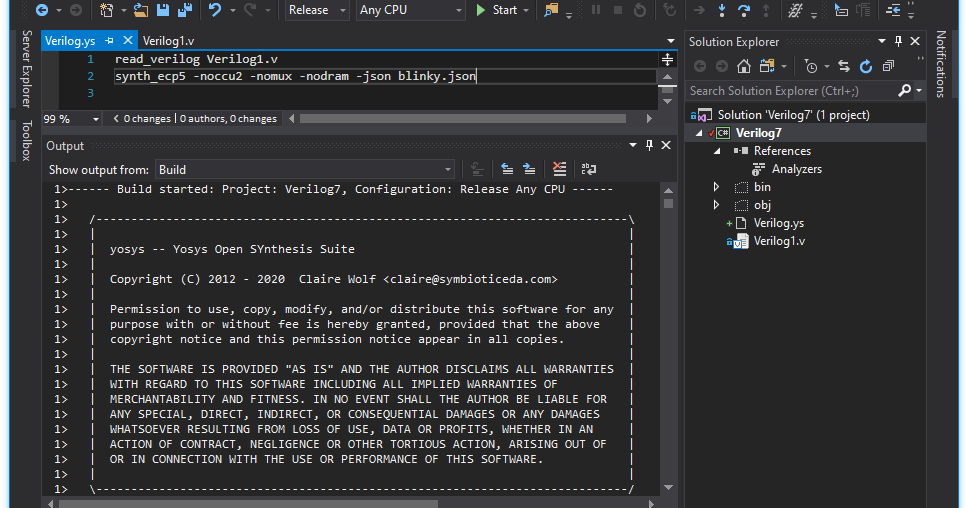The image size is (966, 508).
Task: Open the Output panel window position menu
Action: [633, 145]
